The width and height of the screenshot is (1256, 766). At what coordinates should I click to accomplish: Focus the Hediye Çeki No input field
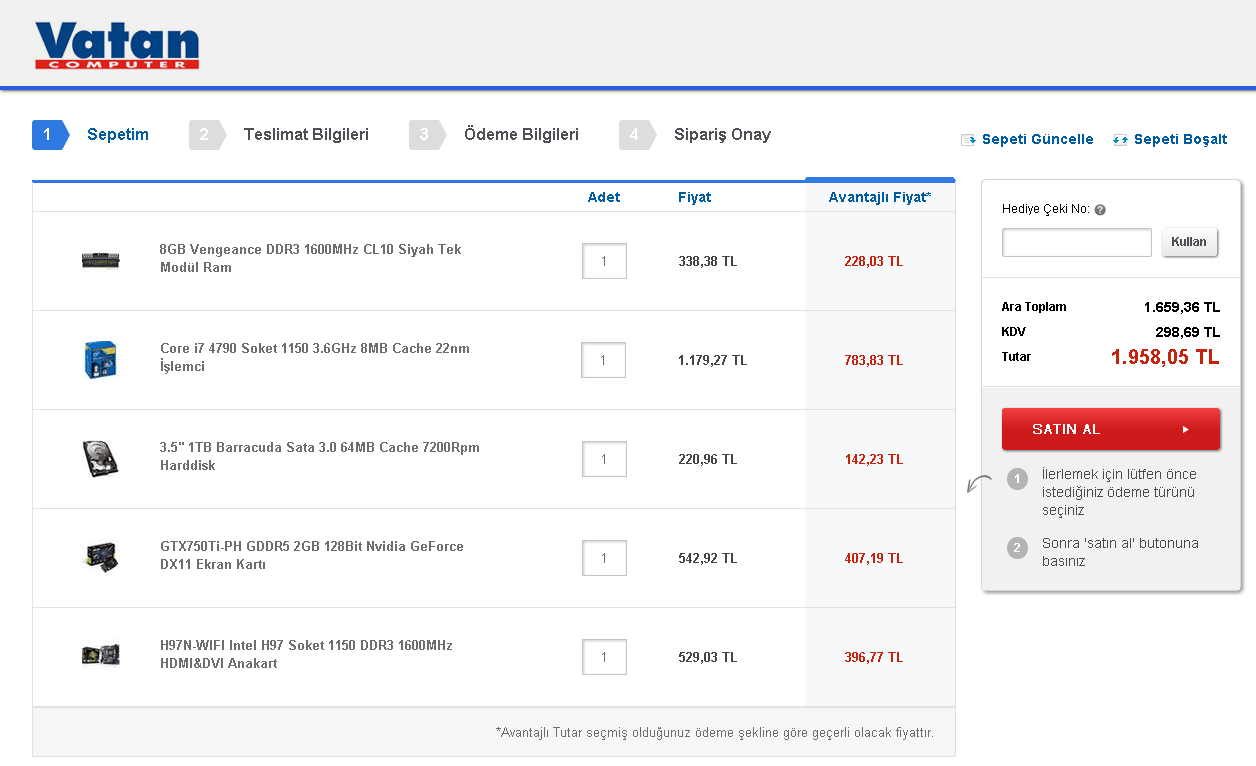pos(1077,242)
